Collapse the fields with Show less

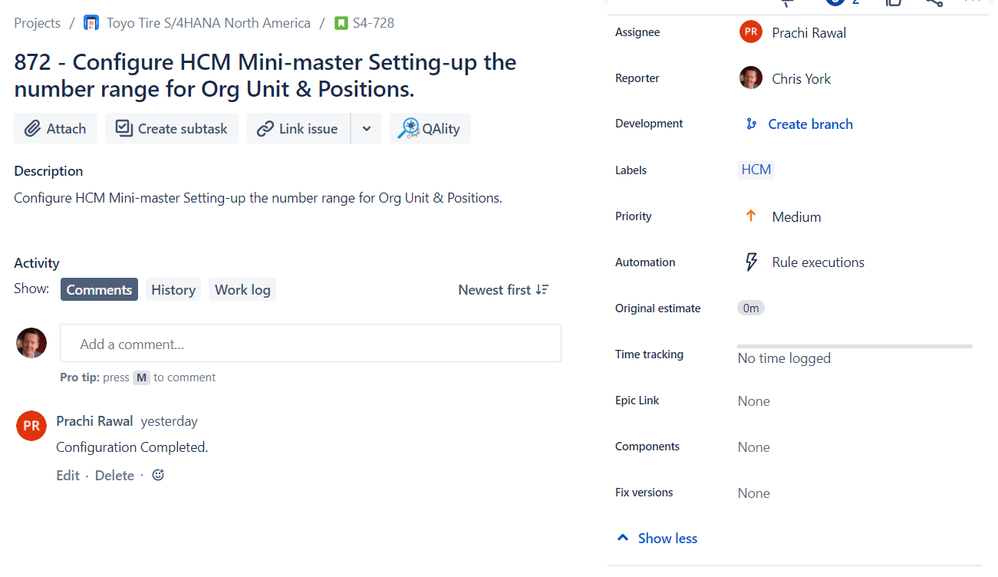[x=668, y=538]
